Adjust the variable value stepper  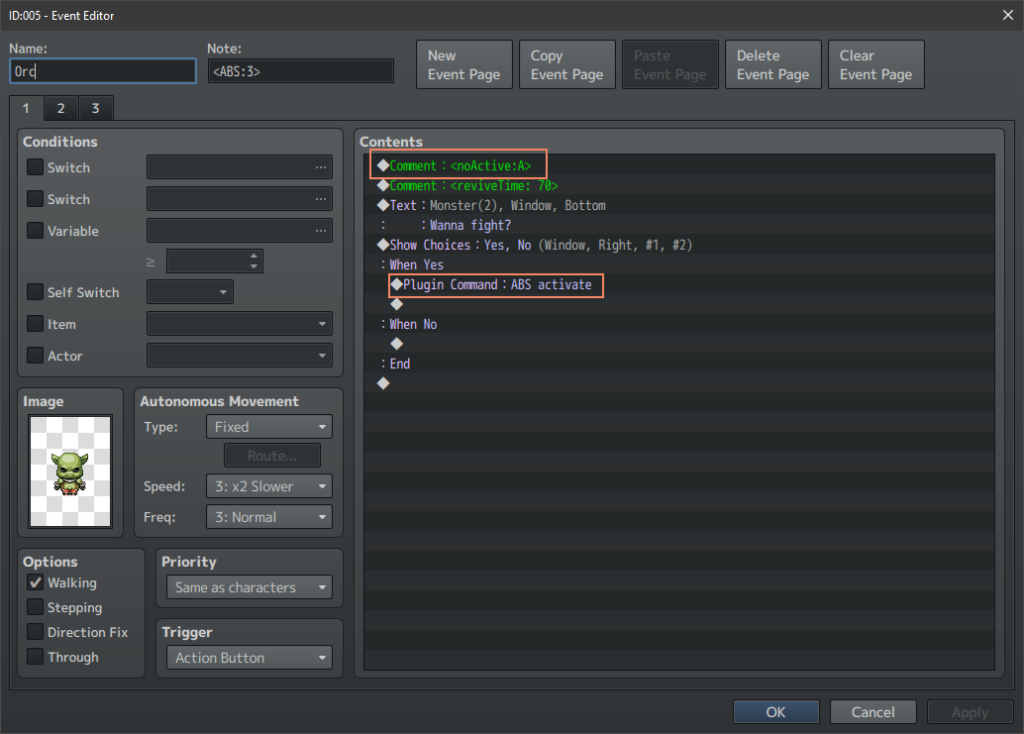253,261
